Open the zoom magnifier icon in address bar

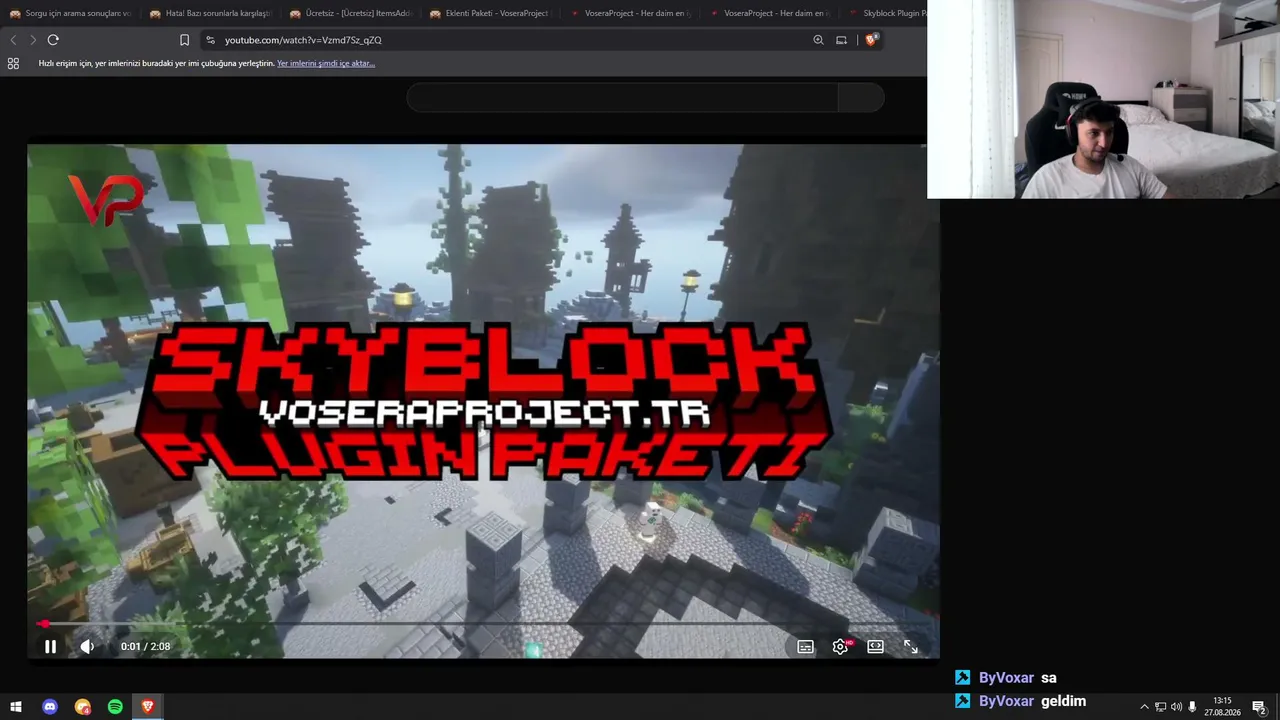[818, 40]
